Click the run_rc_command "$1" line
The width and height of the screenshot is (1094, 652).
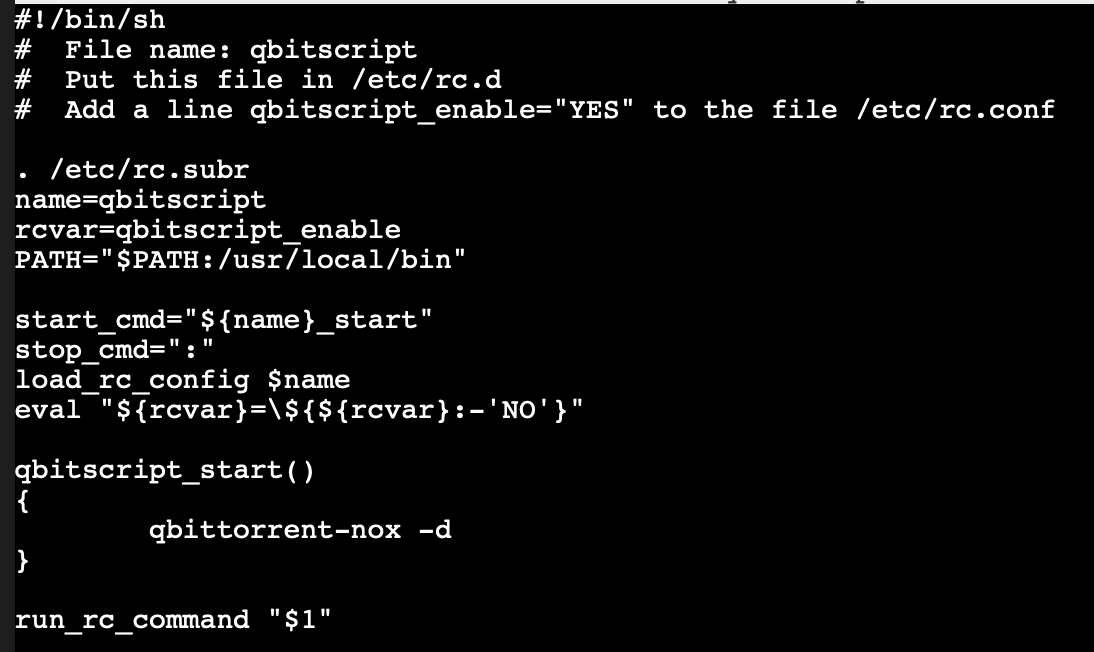pyautogui.click(x=173, y=620)
